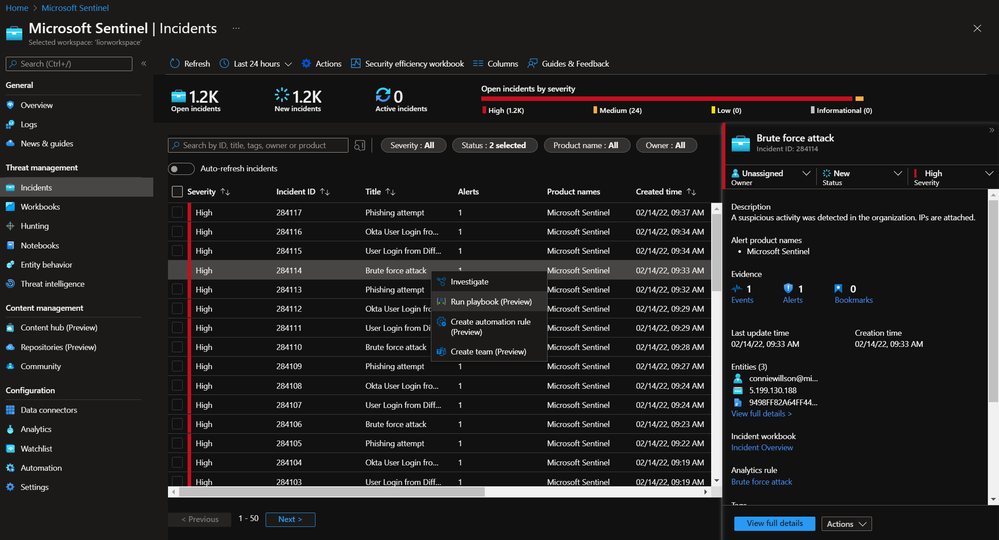Select Investigate from context menu

click(x=489, y=281)
